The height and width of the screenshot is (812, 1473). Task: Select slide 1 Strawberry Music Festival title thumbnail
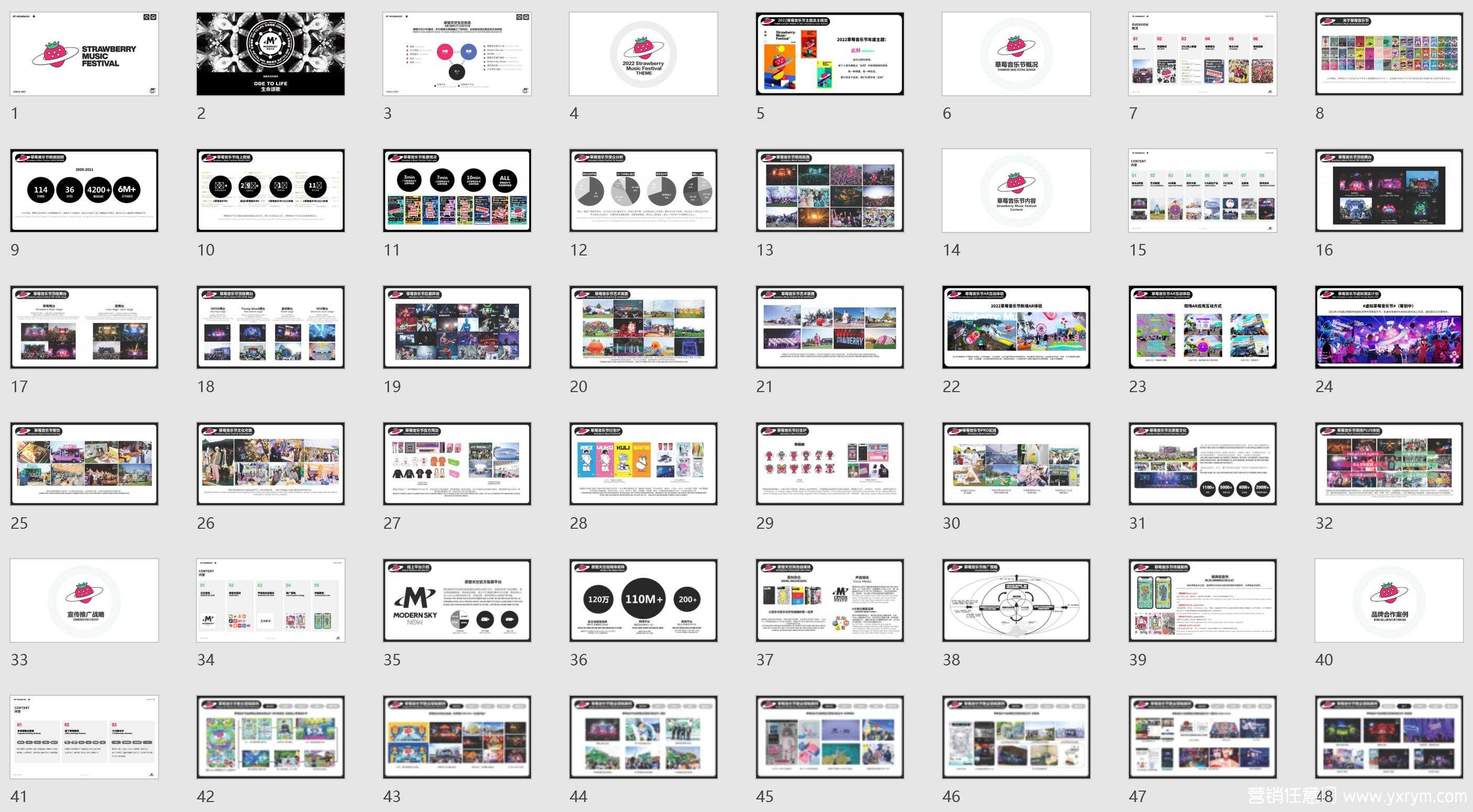click(84, 54)
